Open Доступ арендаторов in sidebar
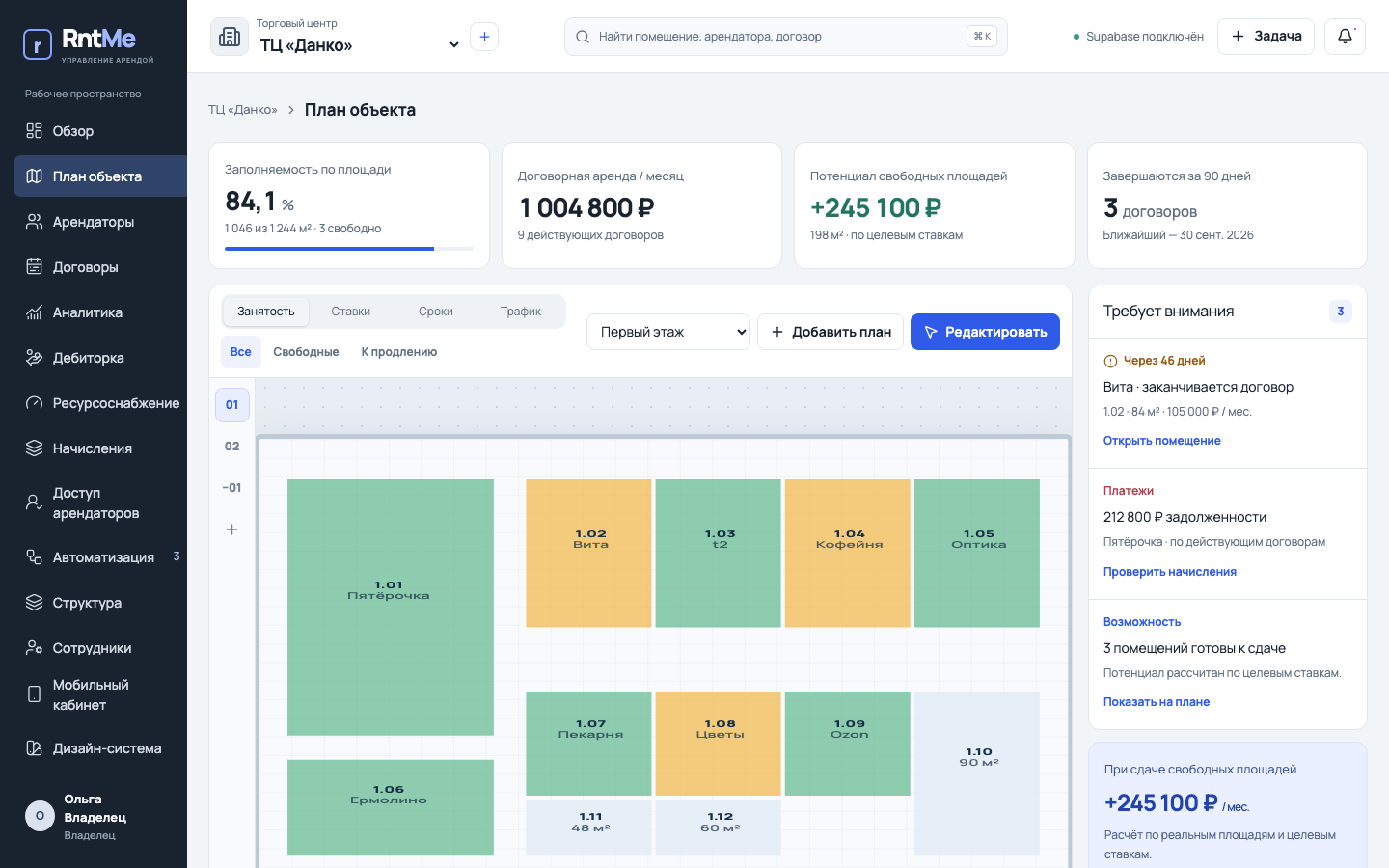The width and height of the screenshot is (1389, 868). point(100,503)
